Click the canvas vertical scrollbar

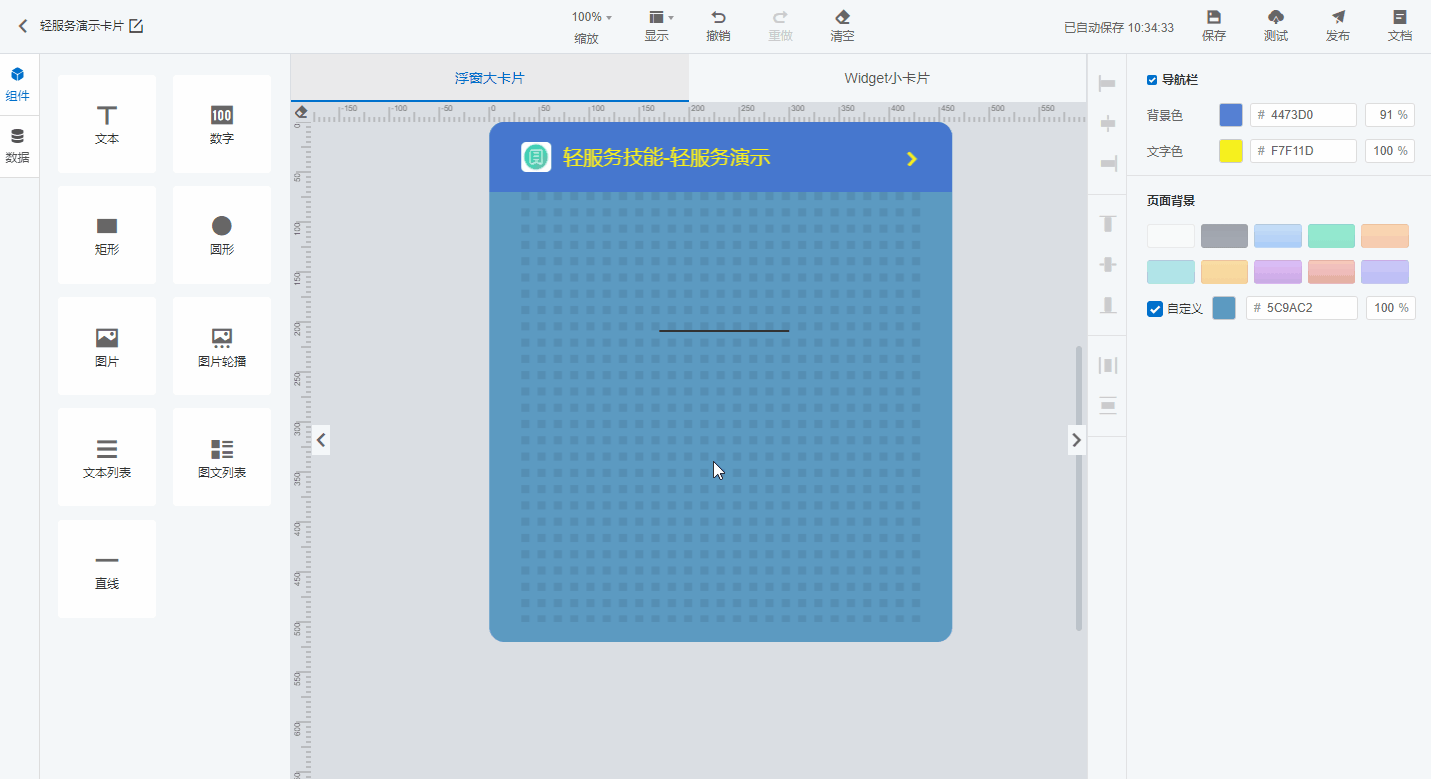1079,488
